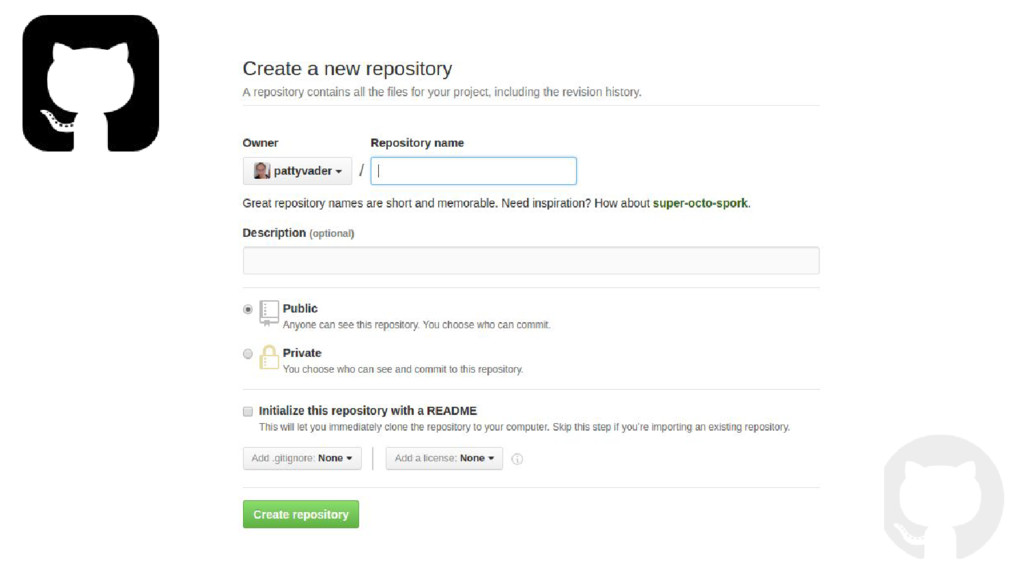The image size is (1024, 576).
Task: Select the Public radio button
Action: click(x=248, y=310)
